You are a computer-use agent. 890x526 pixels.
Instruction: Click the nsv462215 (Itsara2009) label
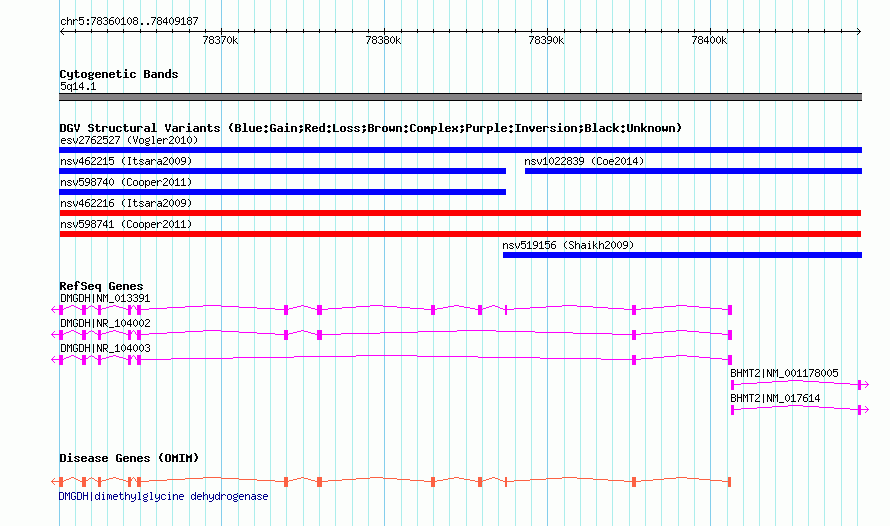point(126,161)
